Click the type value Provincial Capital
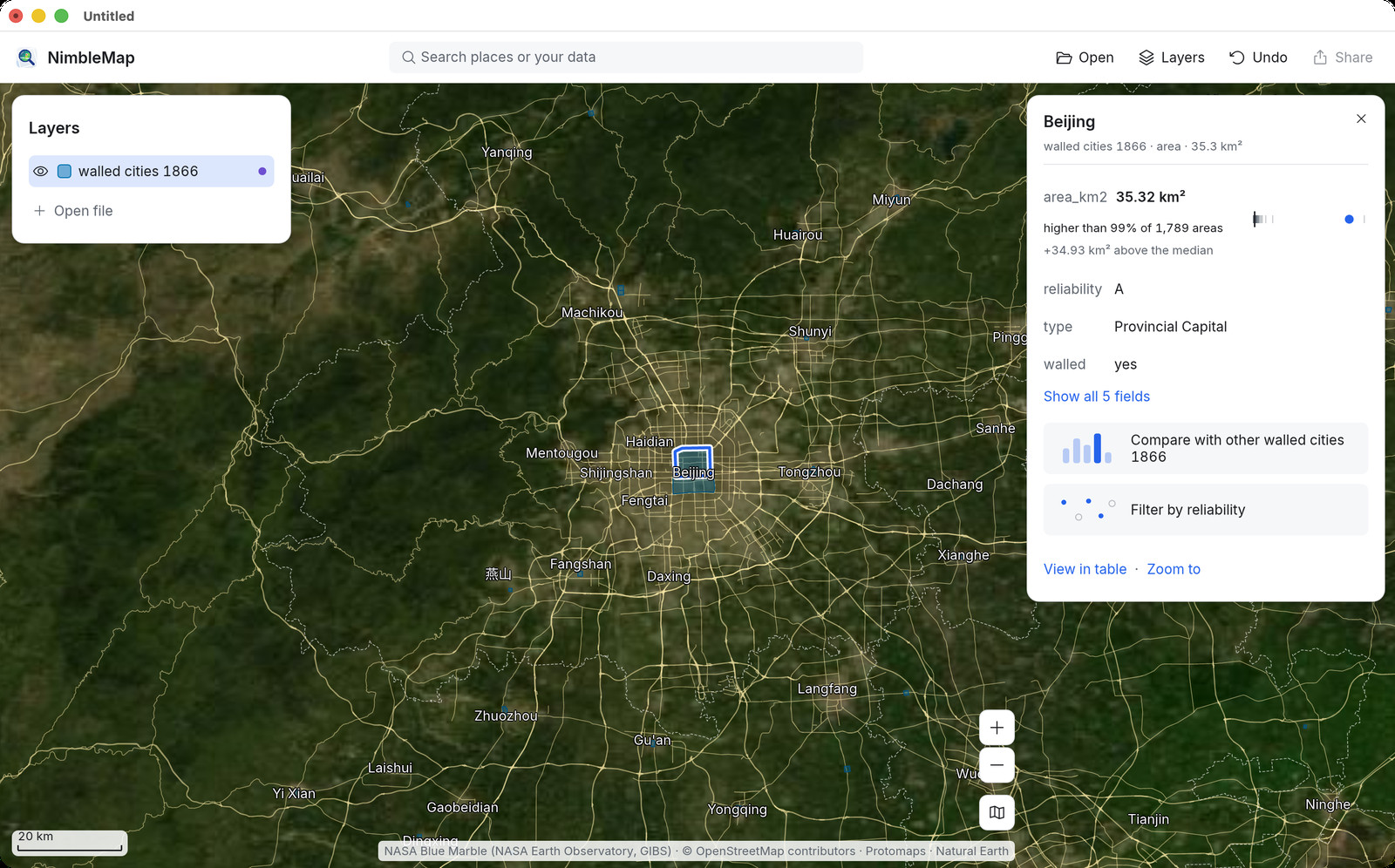This screenshot has height=868, width=1395. click(1170, 327)
